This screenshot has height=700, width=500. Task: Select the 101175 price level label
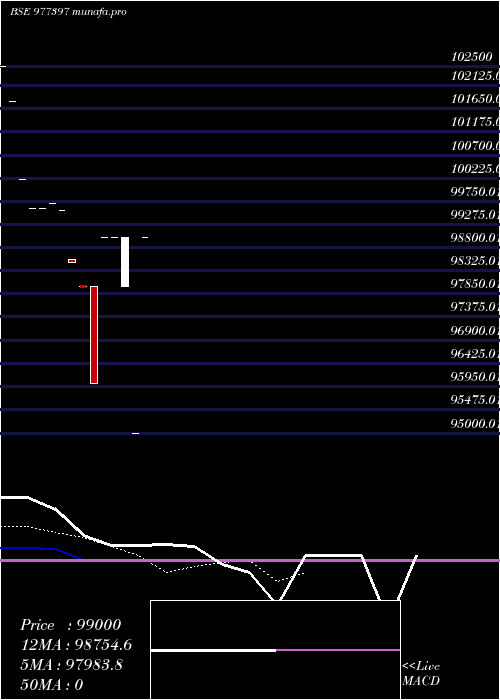475,121
